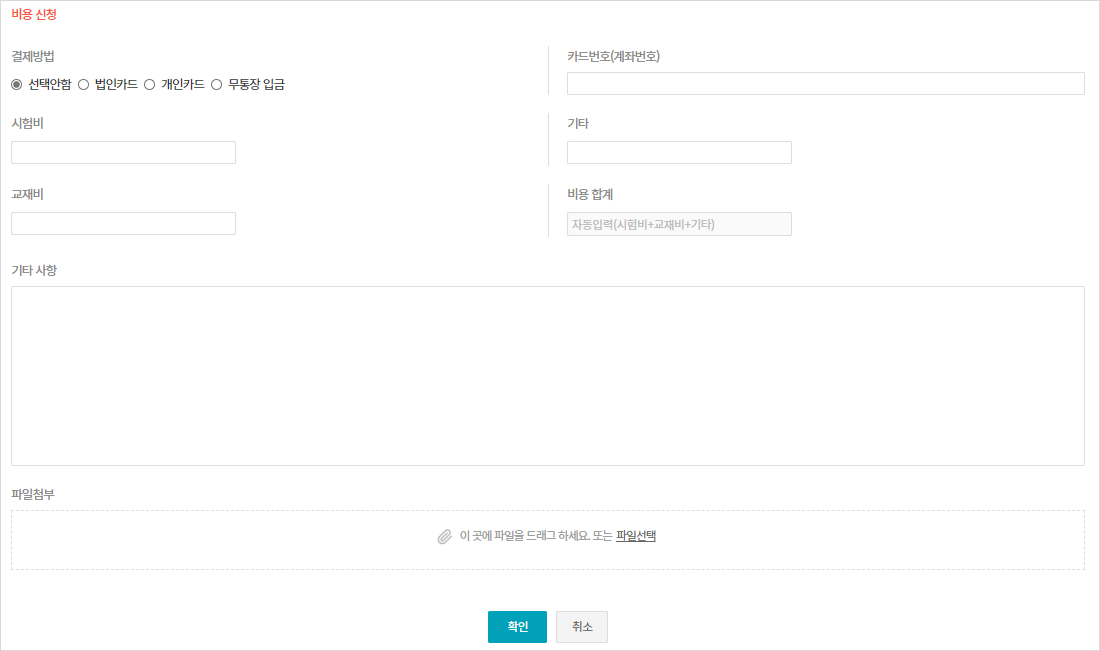Click the 결제방법 field label
This screenshot has width=1100, height=651.
coord(33,56)
